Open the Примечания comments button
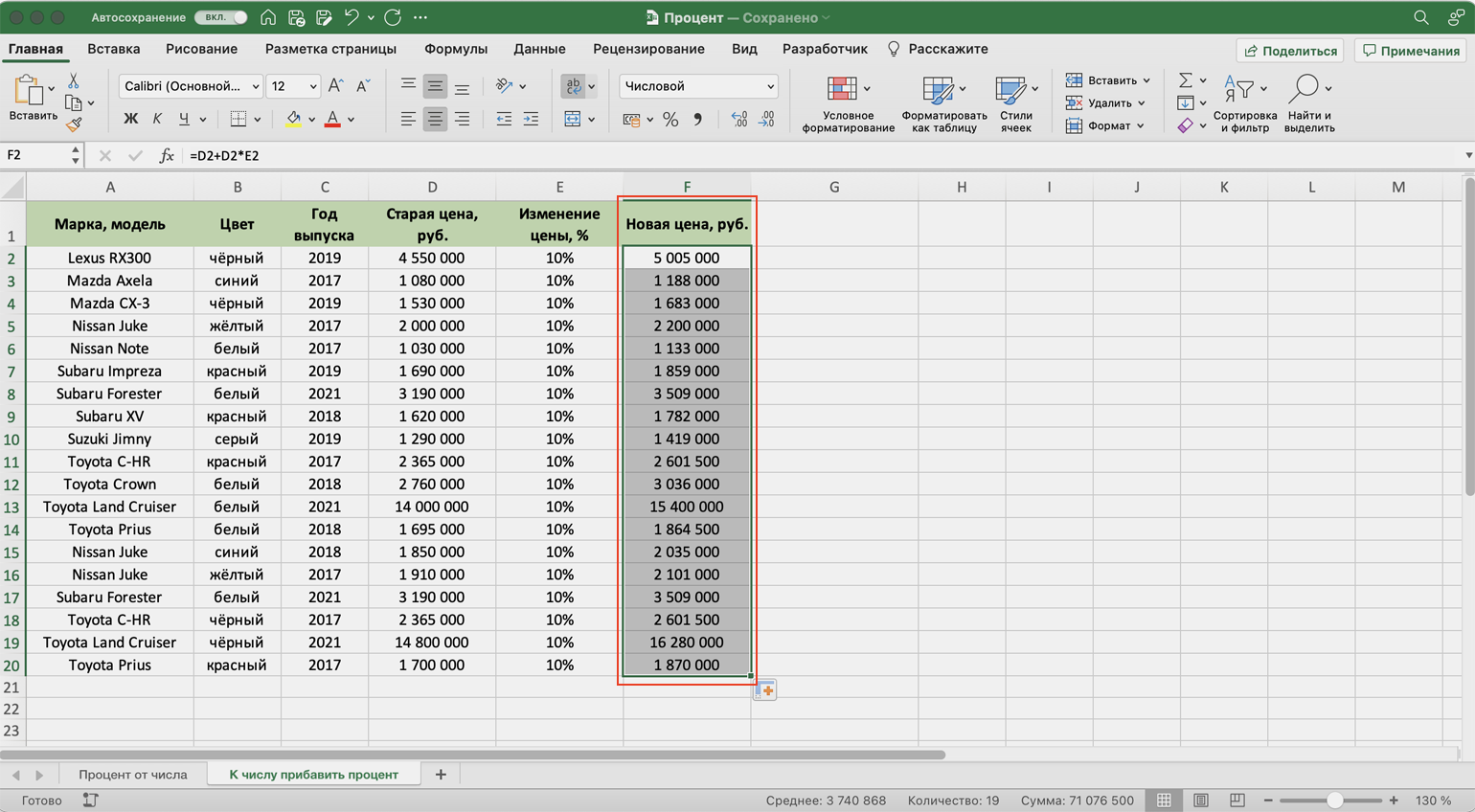The height and width of the screenshot is (812, 1475). (1411, 51)
